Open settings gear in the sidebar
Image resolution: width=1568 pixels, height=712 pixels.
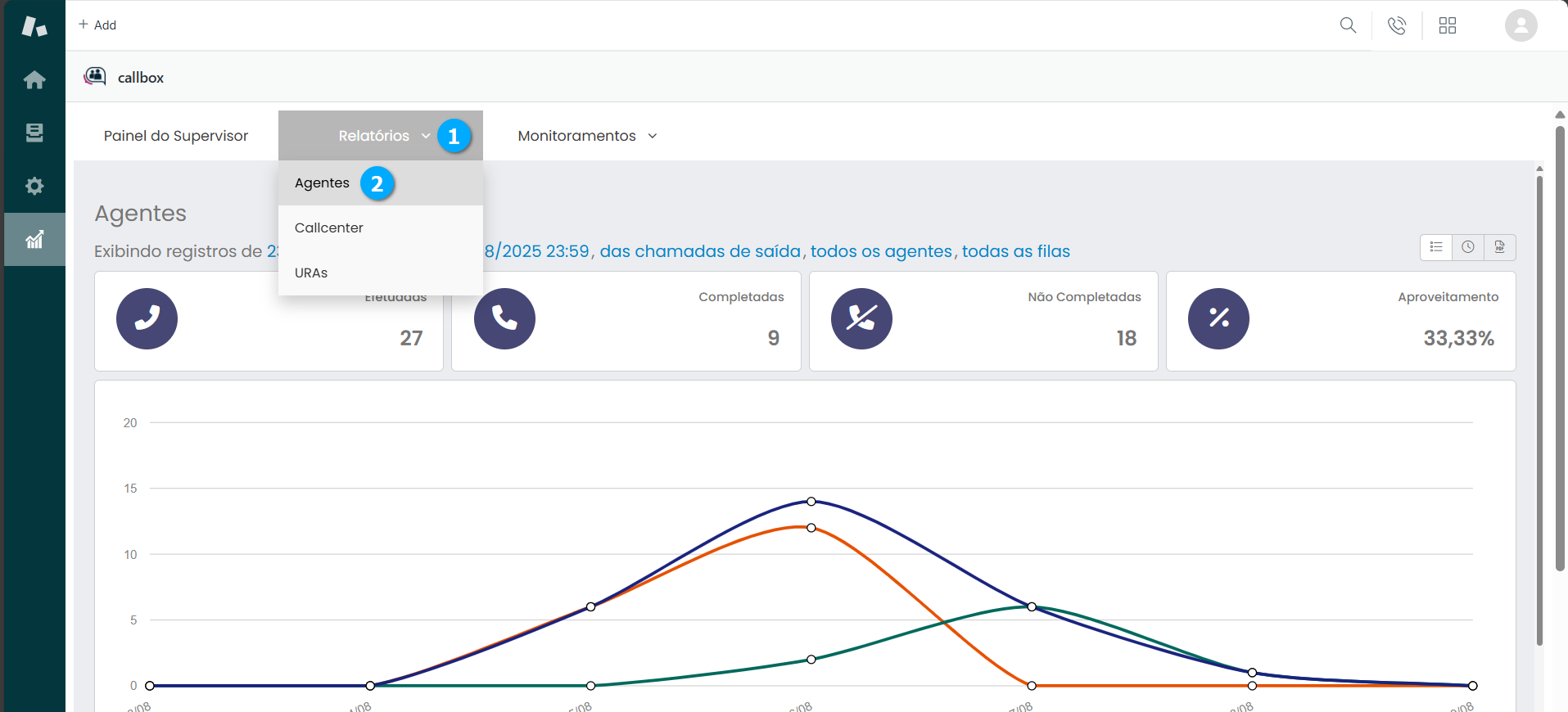pyautogui.click(x=34, y=186)
